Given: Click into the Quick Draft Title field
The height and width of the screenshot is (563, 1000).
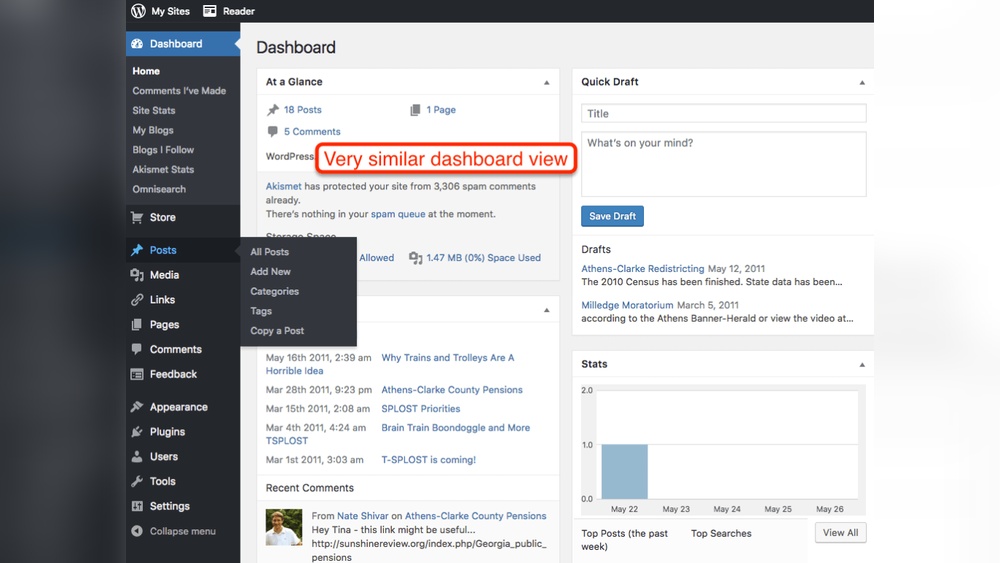Looking at the screenshot, I should point(724,113).
